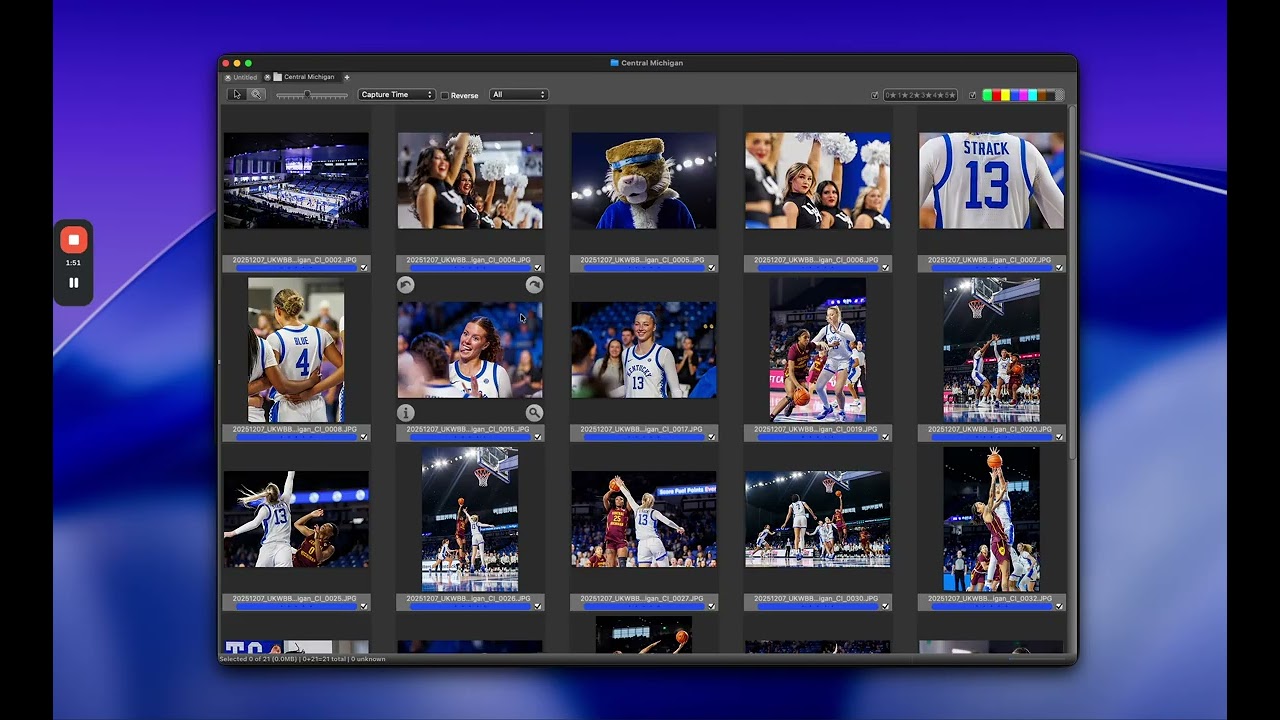This screenshot has width=1280, height=720.
Task: Filter by red color class
Action: click(996, 95)
